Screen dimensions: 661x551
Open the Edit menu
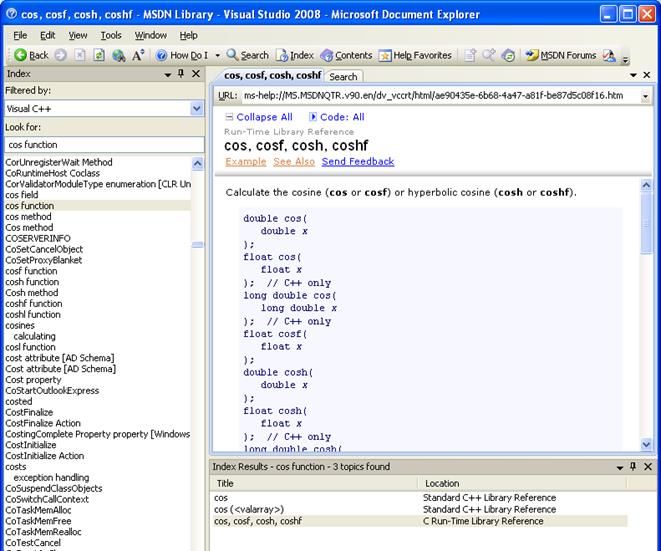coord(48,35)
